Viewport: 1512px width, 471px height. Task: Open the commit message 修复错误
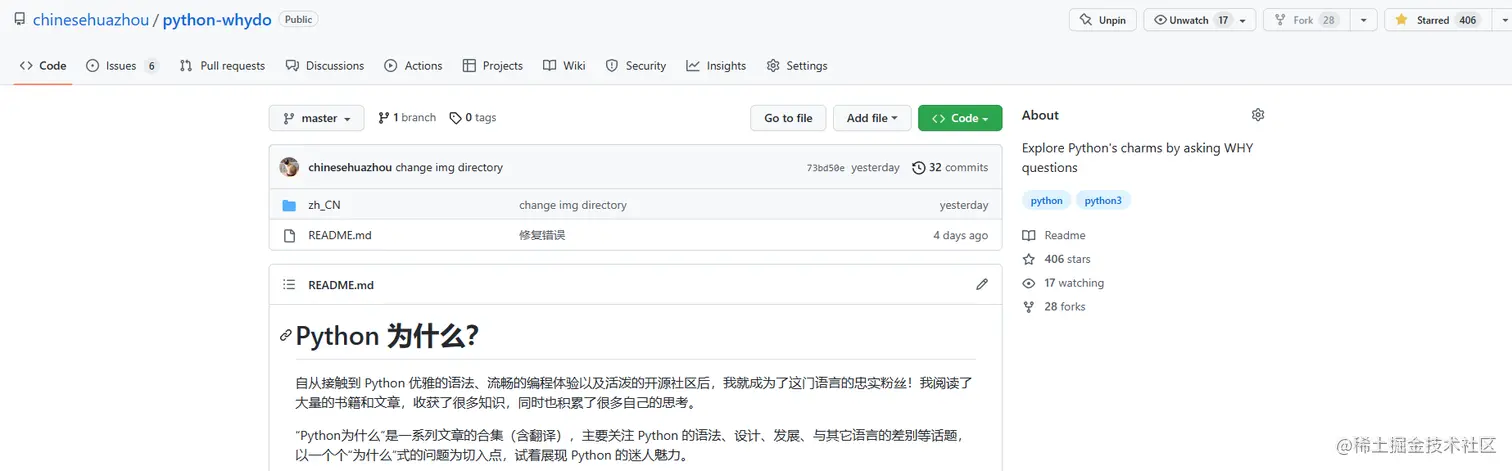pos(542,236)
